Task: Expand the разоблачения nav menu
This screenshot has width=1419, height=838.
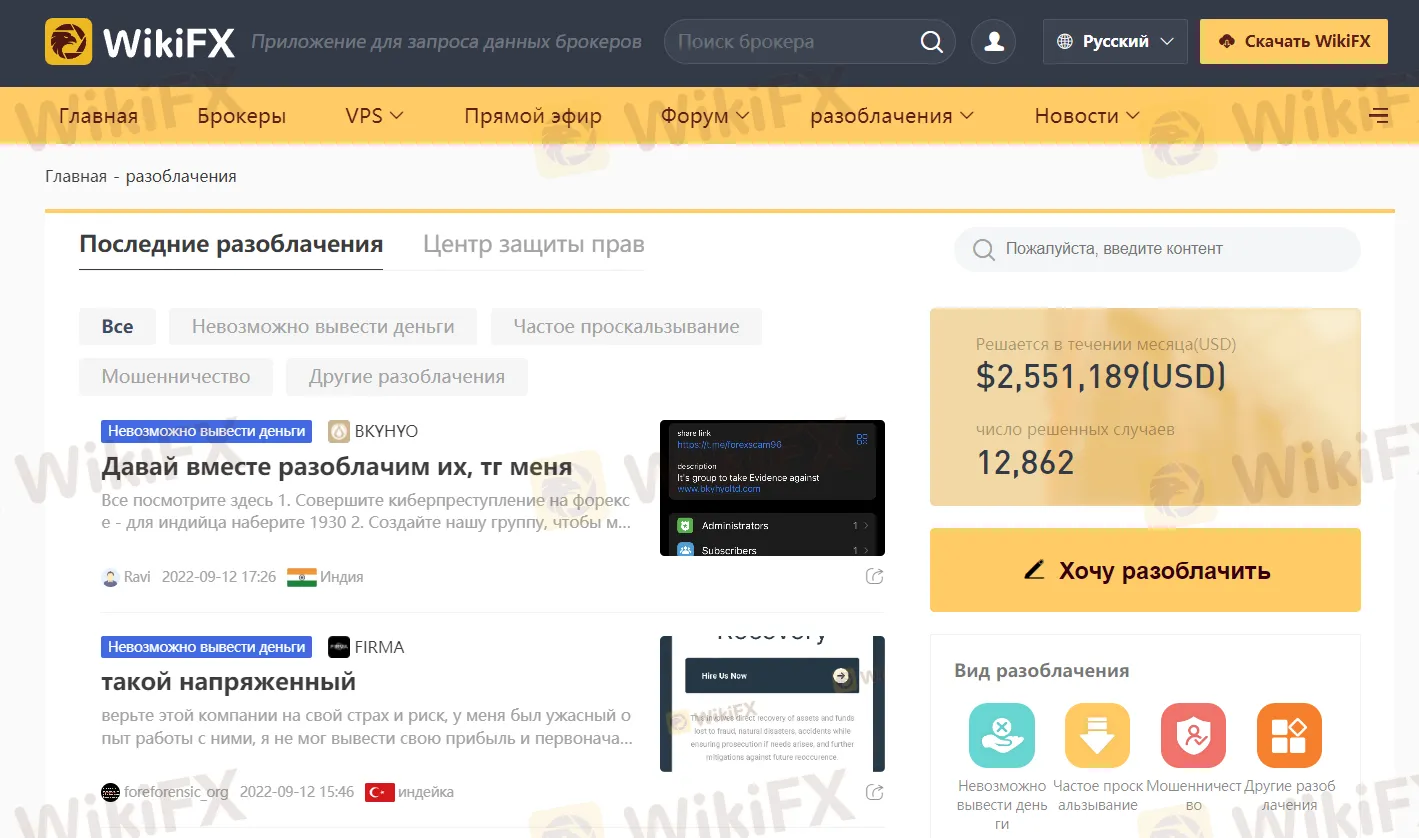Action: 892,116
